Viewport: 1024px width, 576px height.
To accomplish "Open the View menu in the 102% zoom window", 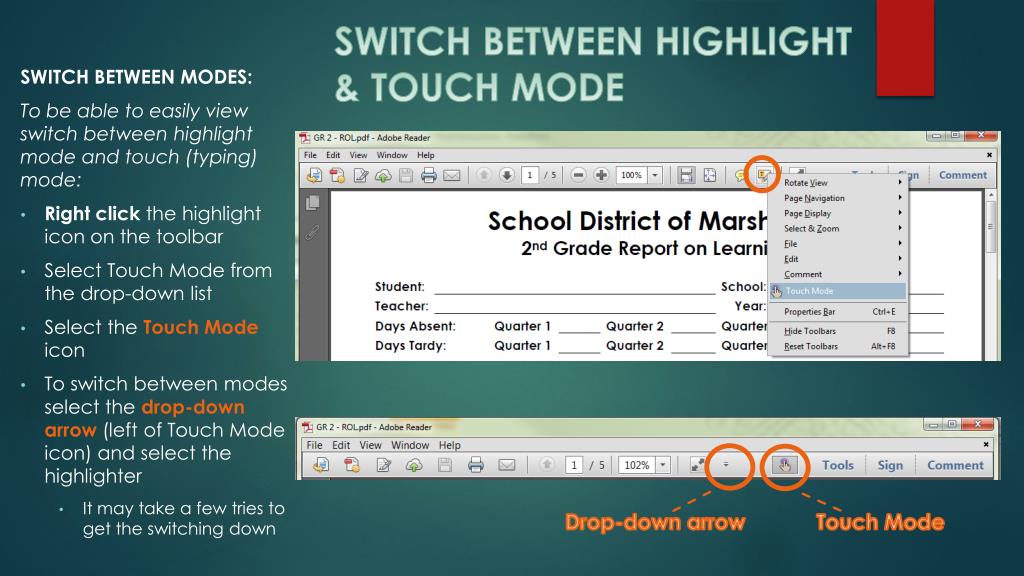I will coord(370,445).
